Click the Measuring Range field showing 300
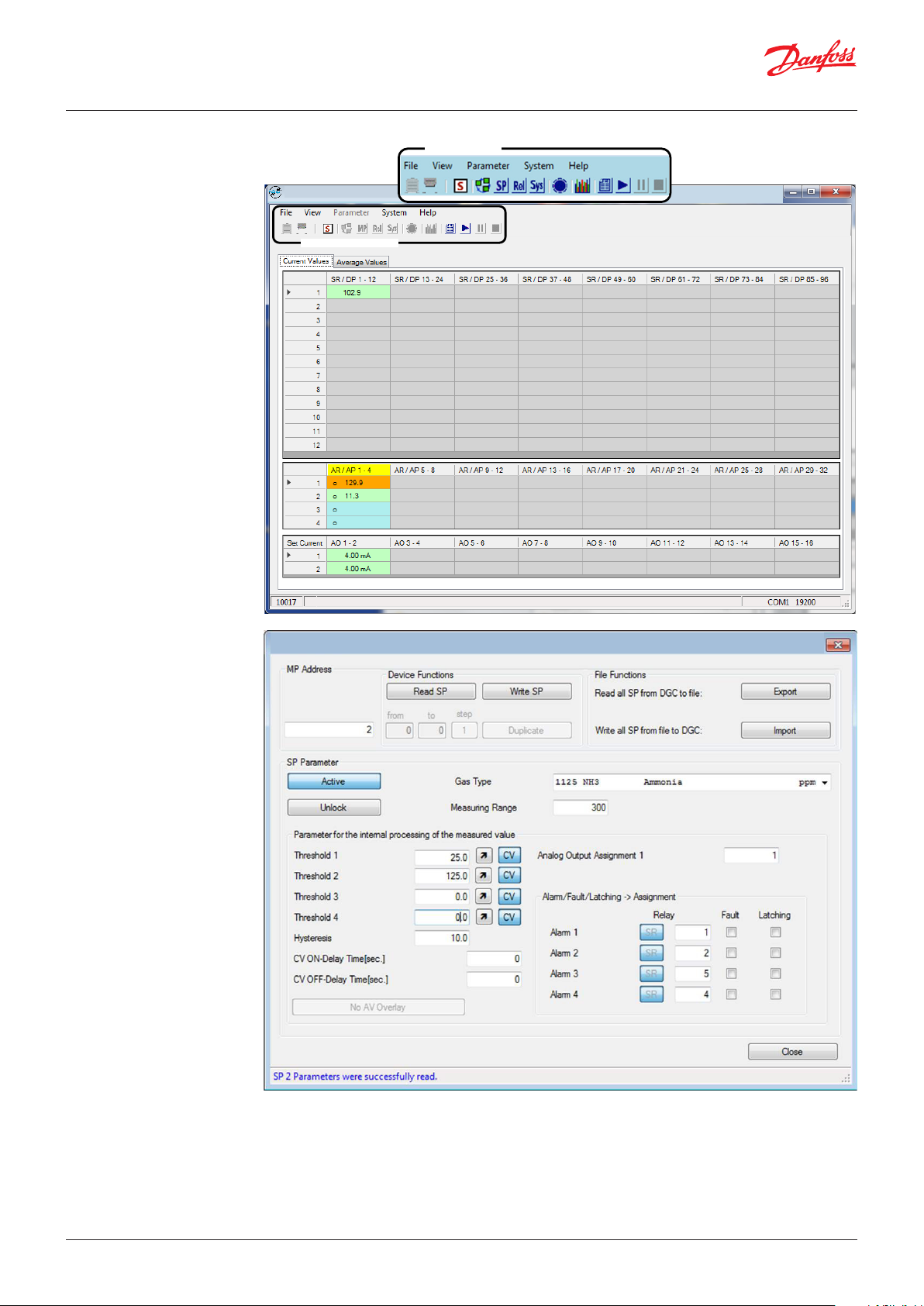Image resolution: width=924 pixels, height=1306 pixels. tap(581, 808)
